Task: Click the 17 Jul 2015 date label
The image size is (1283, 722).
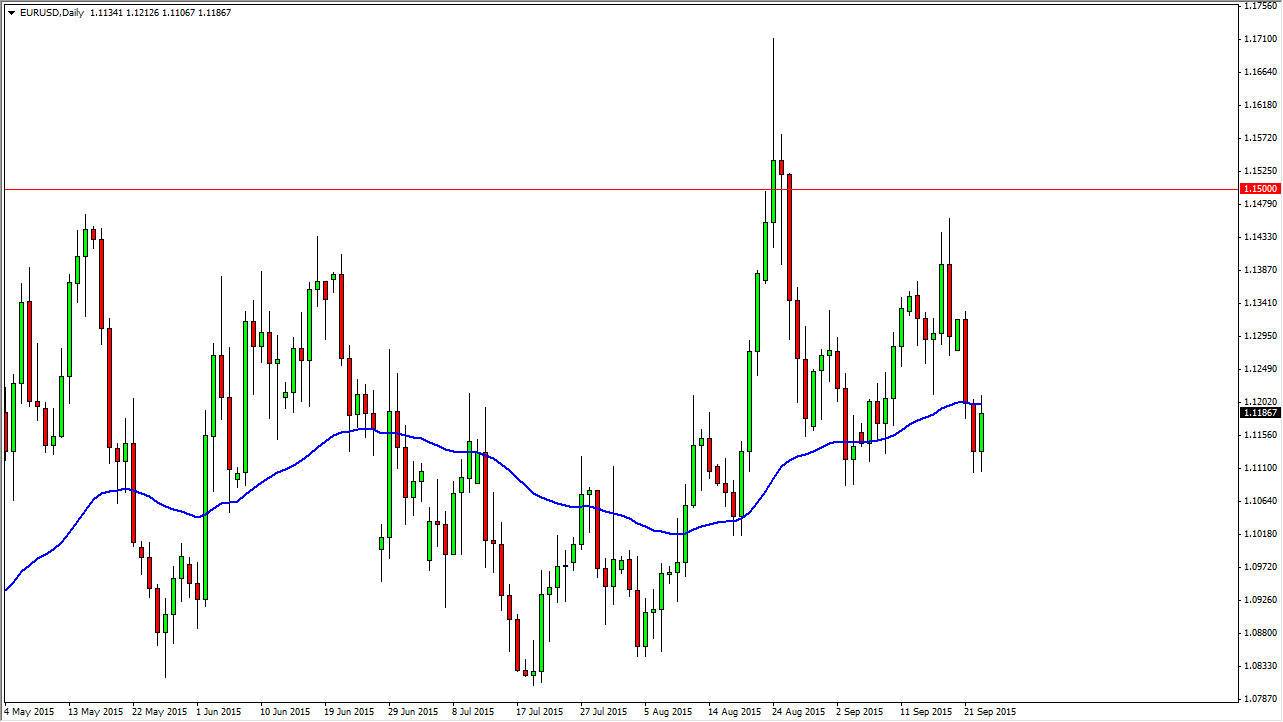Action: click(540, 712)
